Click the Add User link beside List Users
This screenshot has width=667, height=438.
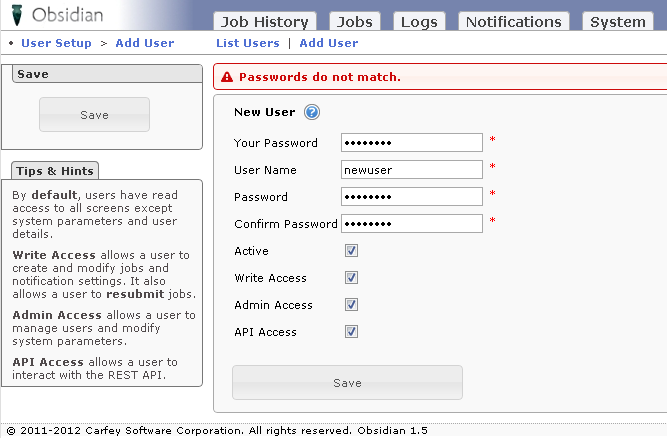pos(329,43)
